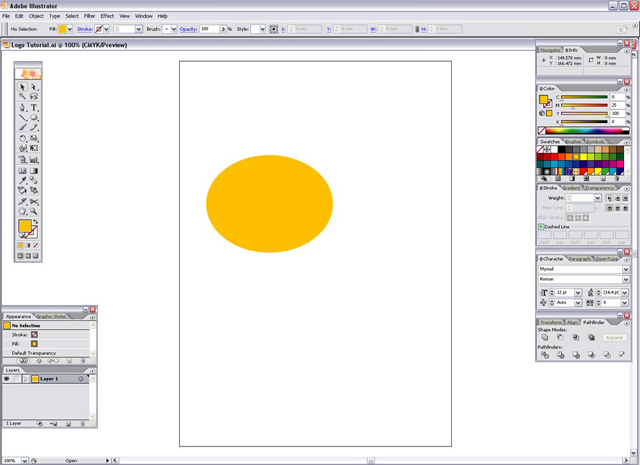Click first Shape Mode icon in Pathfinder

tap(544, 337)
